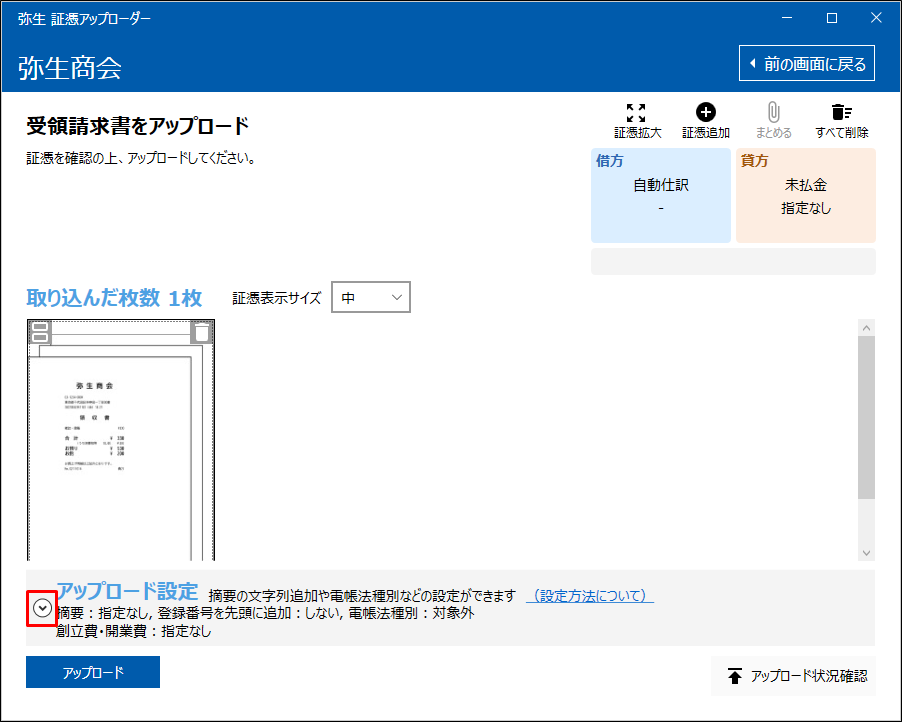Open アップロード状況確認
Image resolution: width=902 pixels, height=722 pixels.
pyautogui.click(x=793, y=675)
